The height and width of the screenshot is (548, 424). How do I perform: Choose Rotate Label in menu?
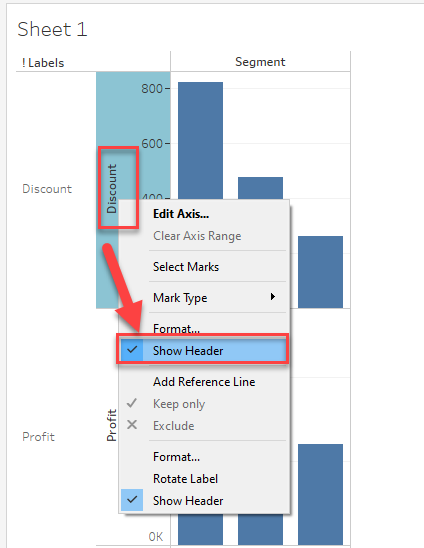186,479
